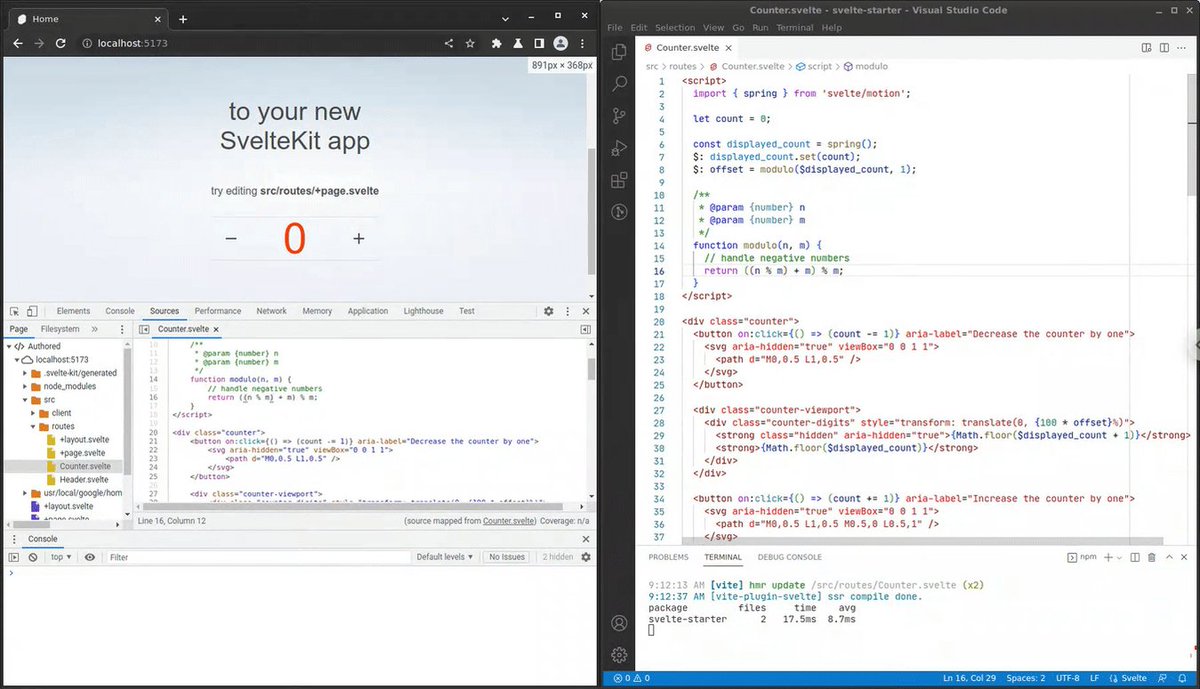Close the Counter.svelte tab in VS Code
The image size is (1200, 689).
point(730,47)
